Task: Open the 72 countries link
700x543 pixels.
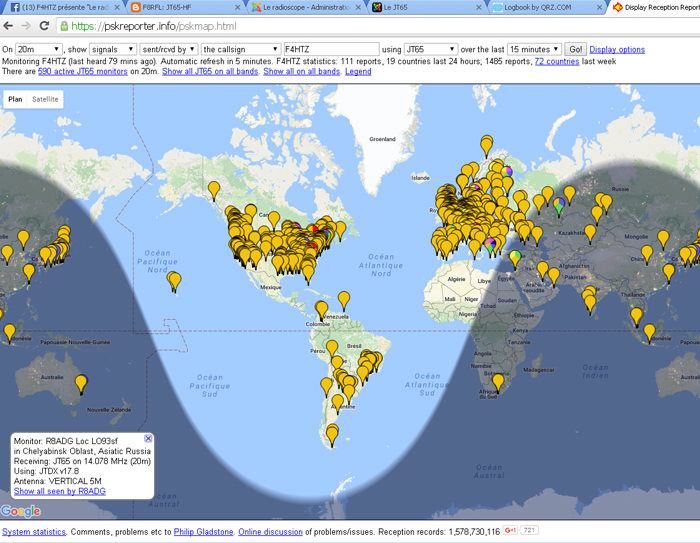Action: [557, 61]
